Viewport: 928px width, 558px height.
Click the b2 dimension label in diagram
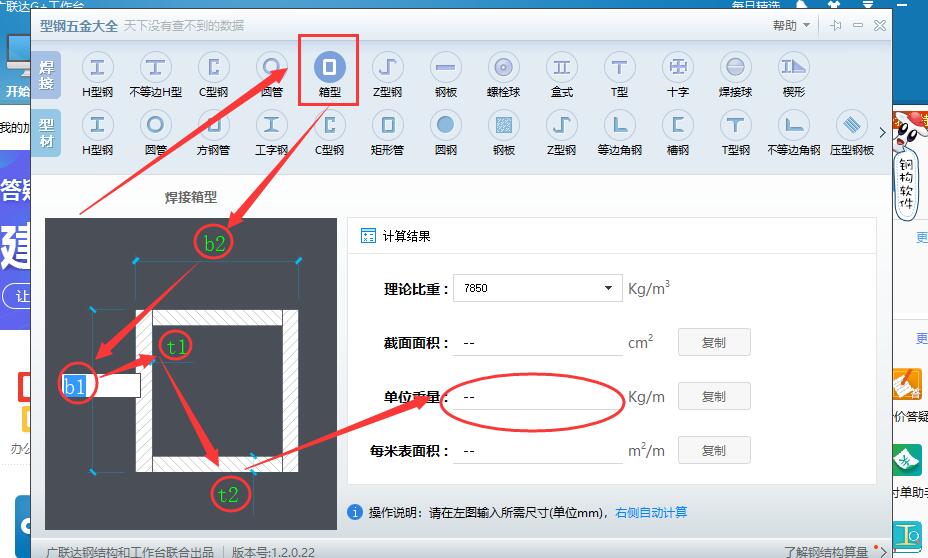click(x=214, y=243)
